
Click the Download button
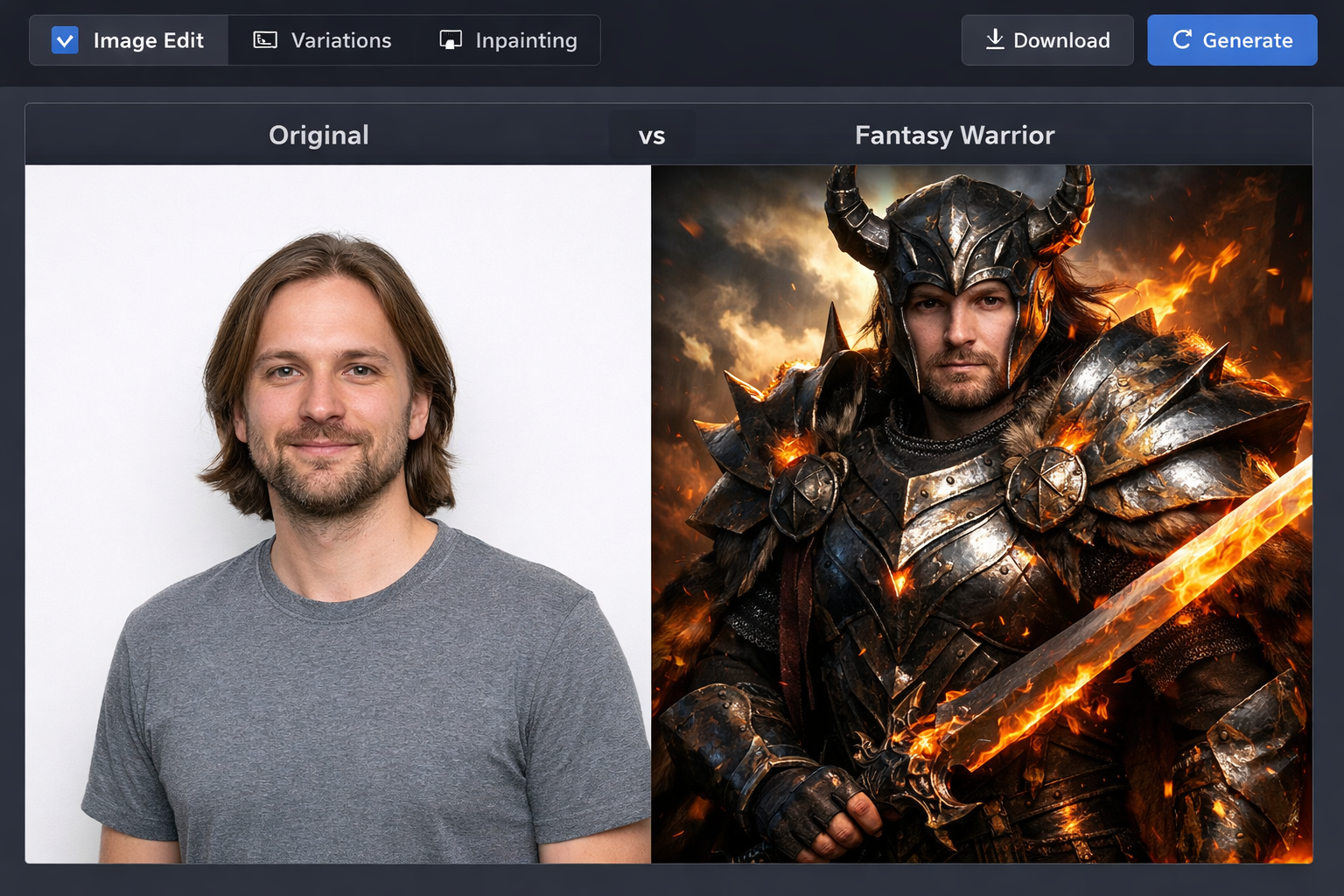(1046, 39)
